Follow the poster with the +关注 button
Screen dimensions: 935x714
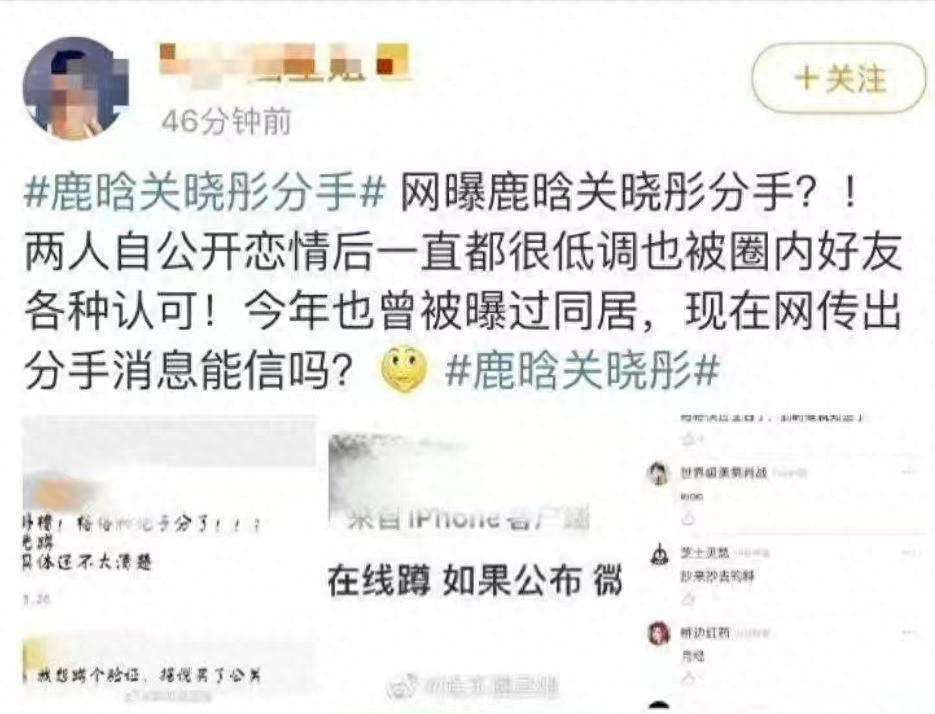click(x=839, y=78)
